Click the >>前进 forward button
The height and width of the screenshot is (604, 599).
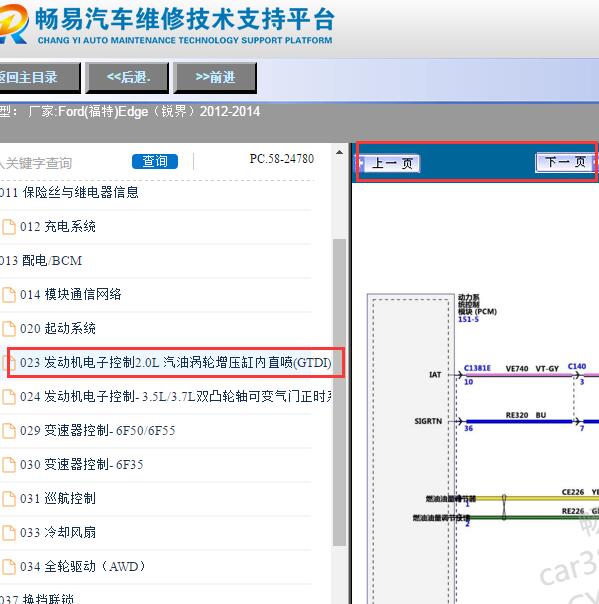(x=215, y=78)
